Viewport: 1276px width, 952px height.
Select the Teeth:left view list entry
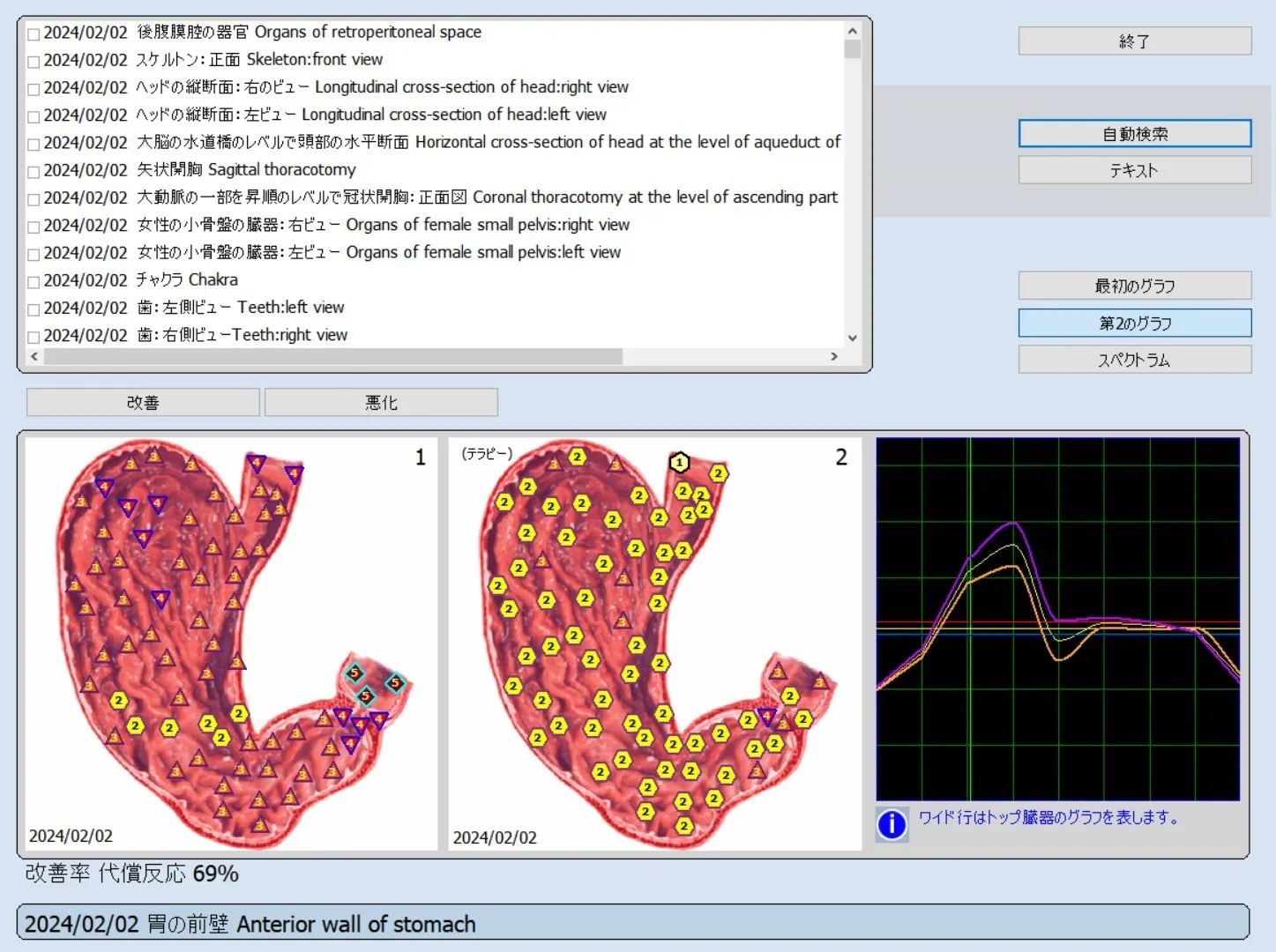point(238,308)
